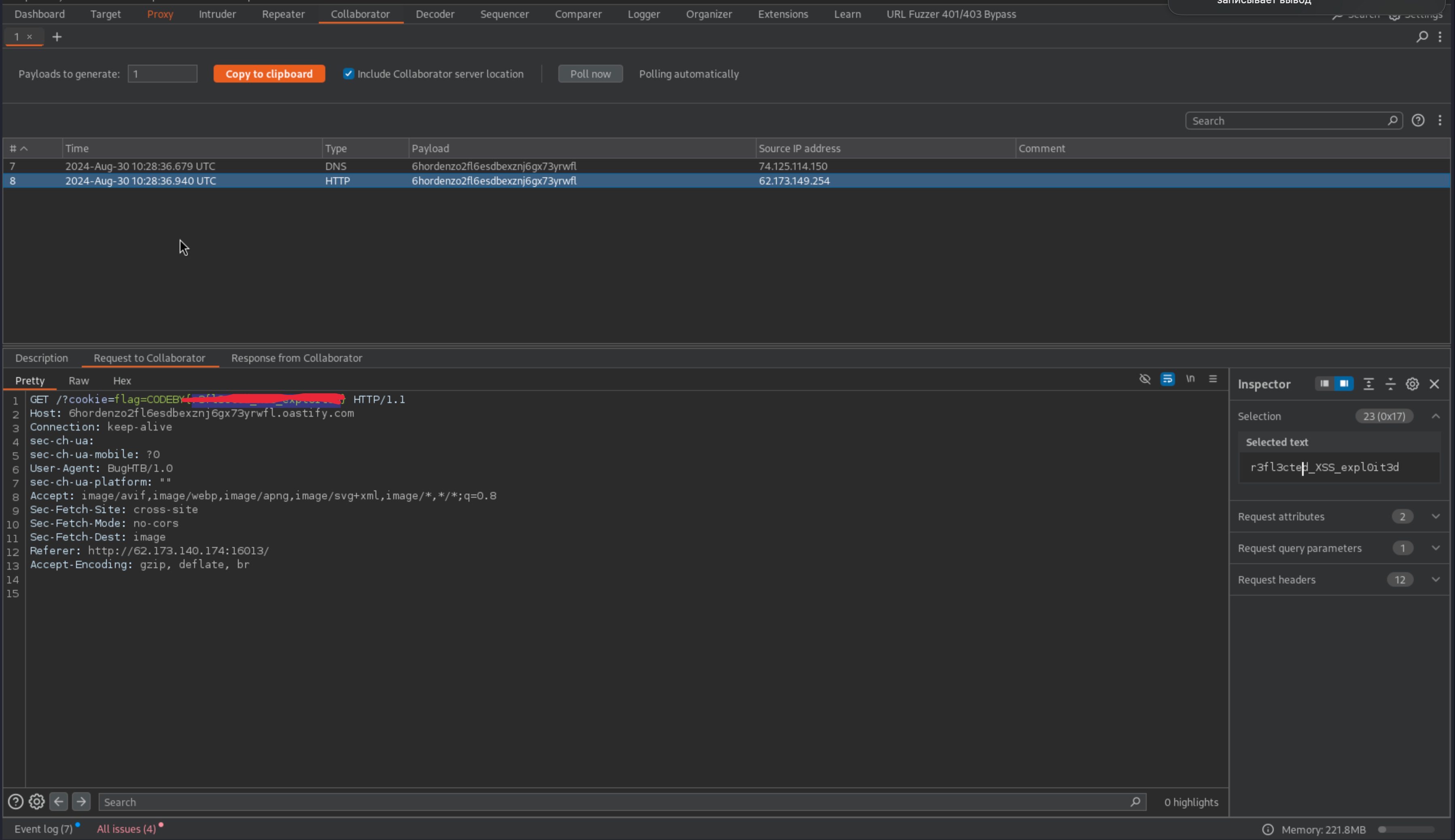1455x840 pixels.
Task: Go to the previous search match arrow
Action: [x=58, y=801]
